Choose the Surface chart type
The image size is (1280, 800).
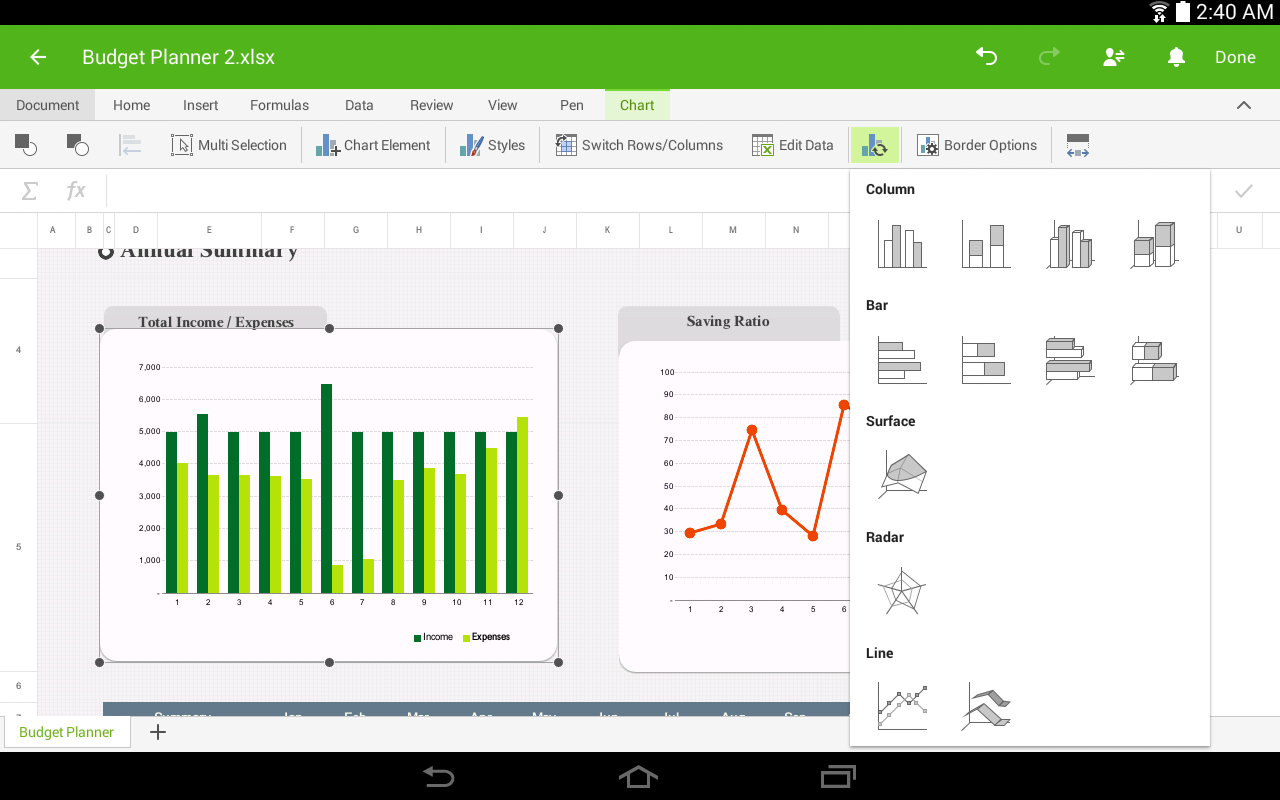[x=902, y=476]
